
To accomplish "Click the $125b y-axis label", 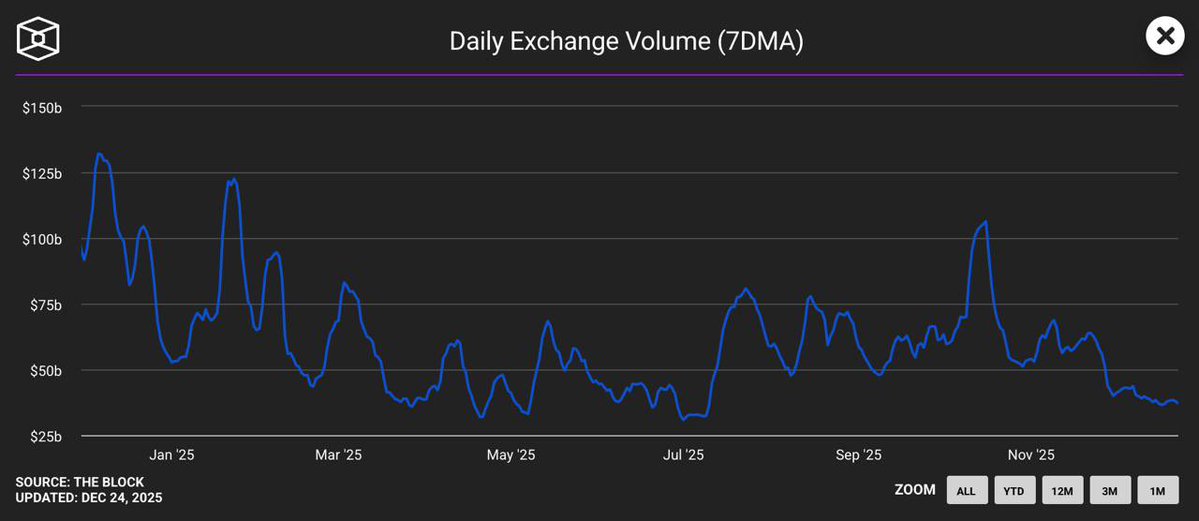I will (x=42, y=174).
